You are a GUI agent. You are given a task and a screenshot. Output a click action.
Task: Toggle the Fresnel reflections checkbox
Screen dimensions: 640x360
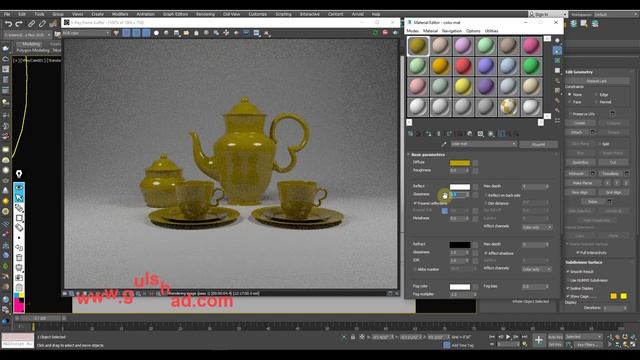[x=416, y=203]
